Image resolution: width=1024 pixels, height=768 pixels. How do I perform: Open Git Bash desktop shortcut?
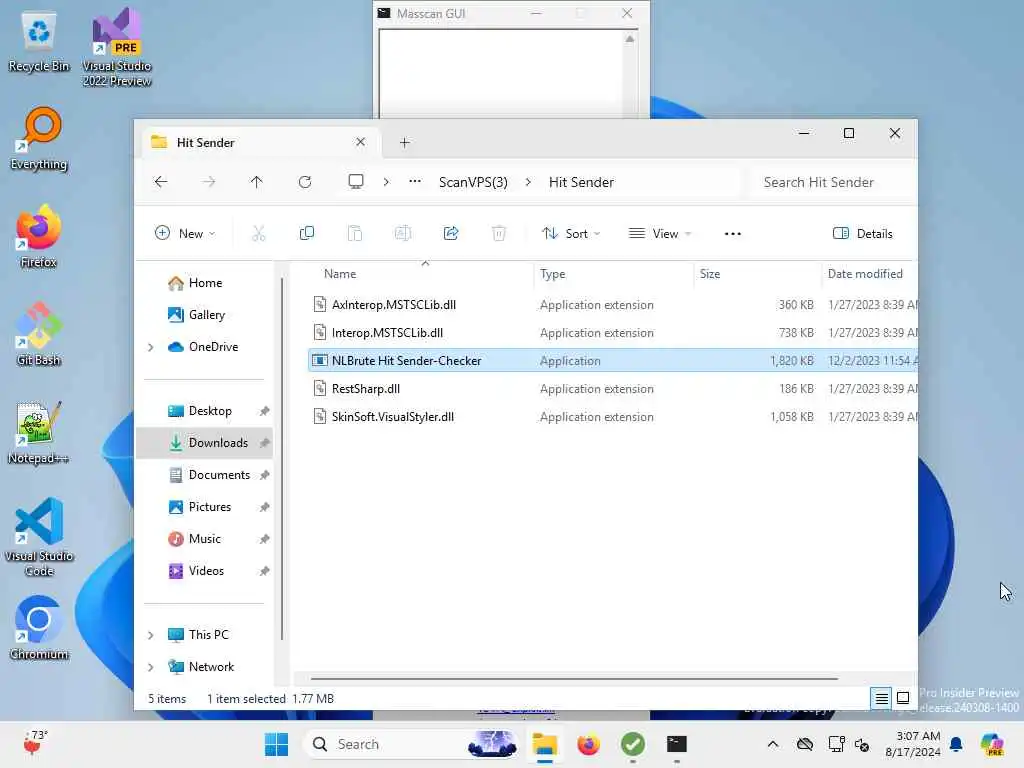coord(39,334)
